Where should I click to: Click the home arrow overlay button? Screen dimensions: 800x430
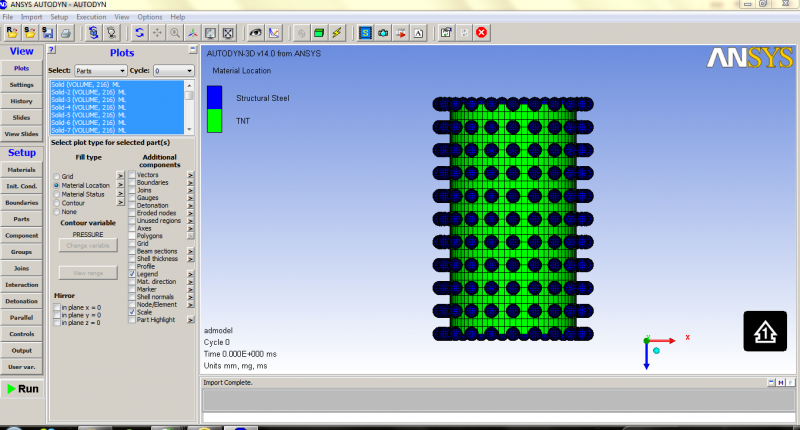tap(765, 331)
